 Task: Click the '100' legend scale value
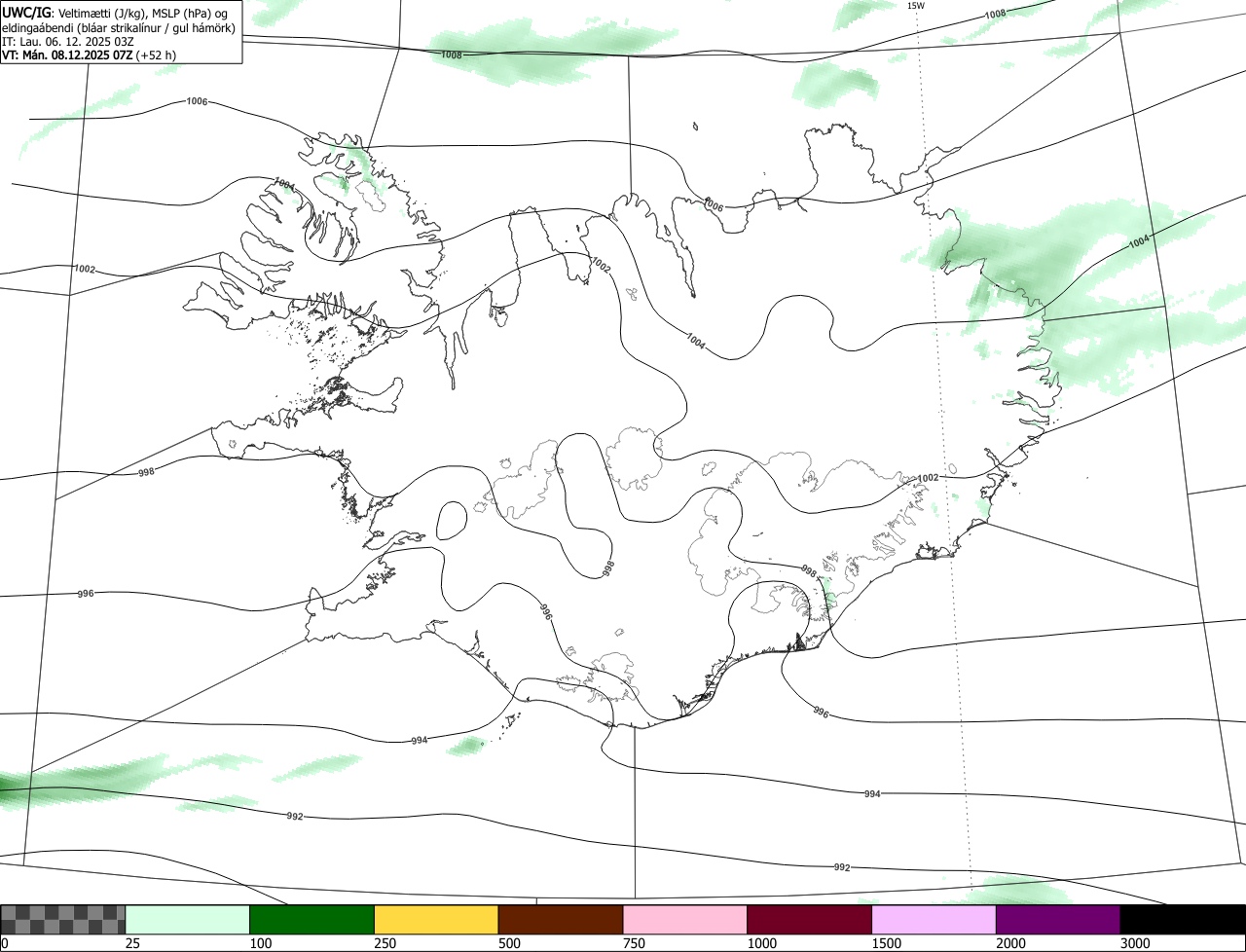261,943
